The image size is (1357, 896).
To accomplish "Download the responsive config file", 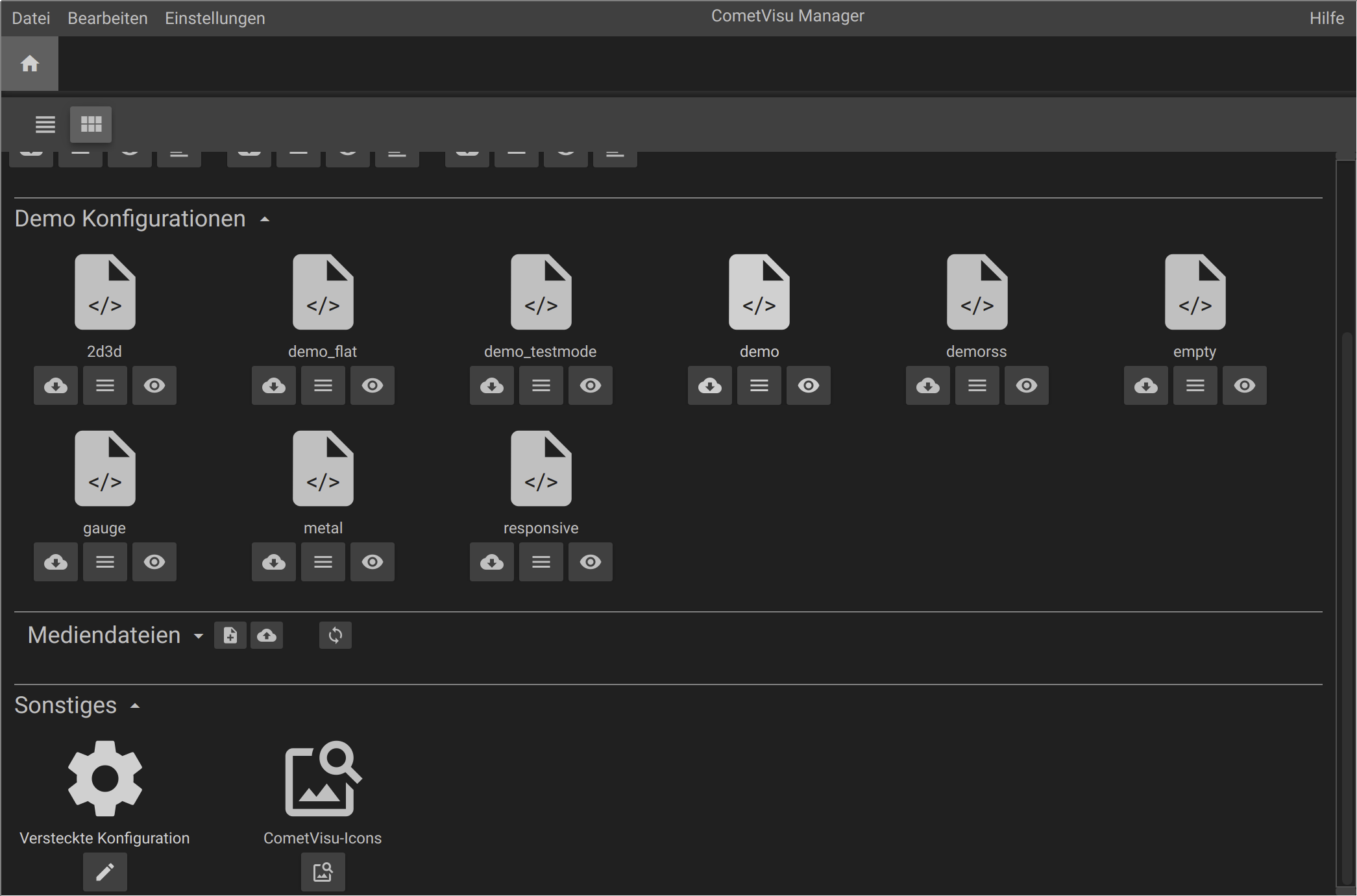I will (x=492, y=562).
